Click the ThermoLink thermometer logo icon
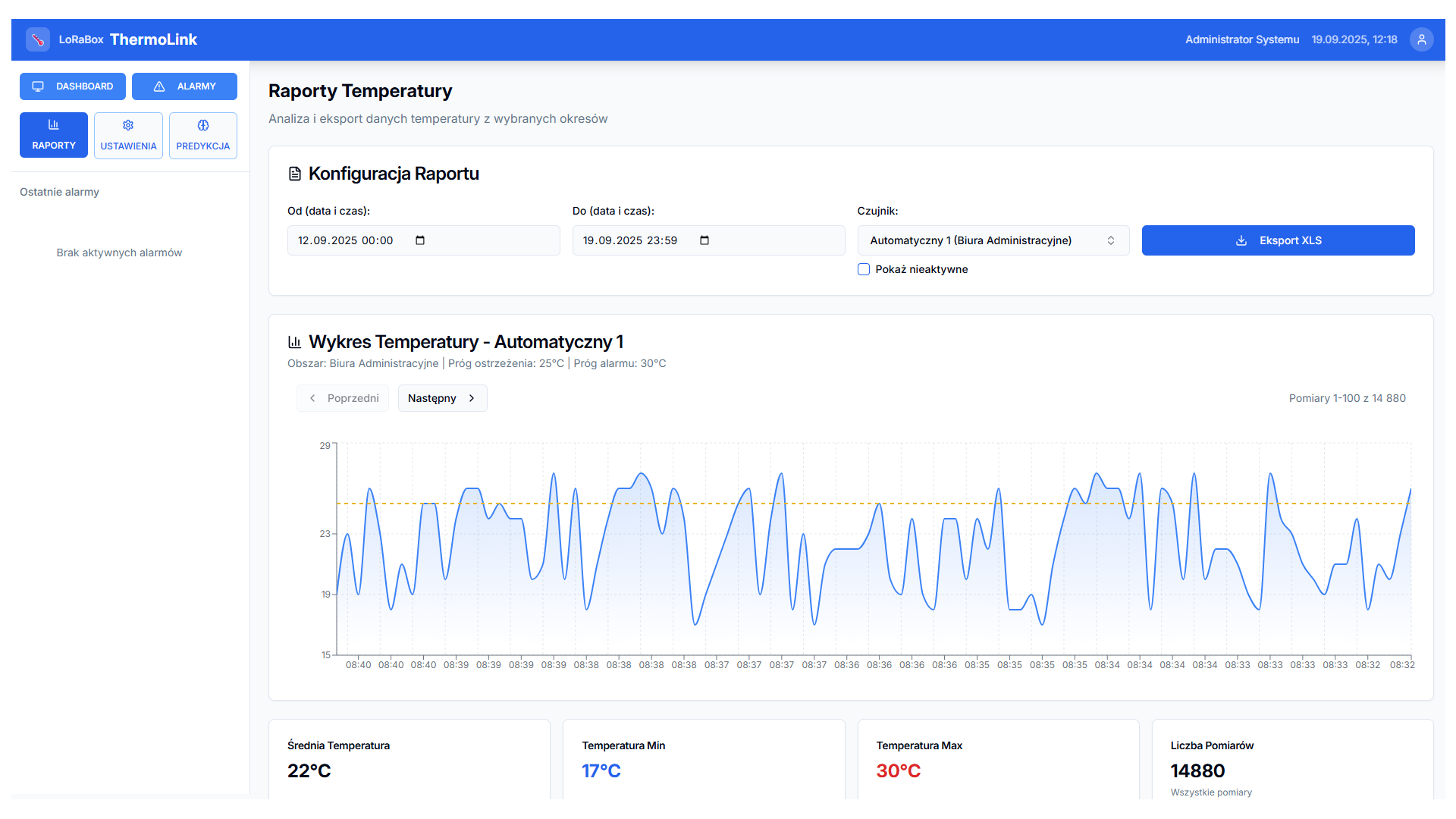Image resolution: width=1456 pixels, height=819 pixels. pyautogui.click(x=37, y=39)
